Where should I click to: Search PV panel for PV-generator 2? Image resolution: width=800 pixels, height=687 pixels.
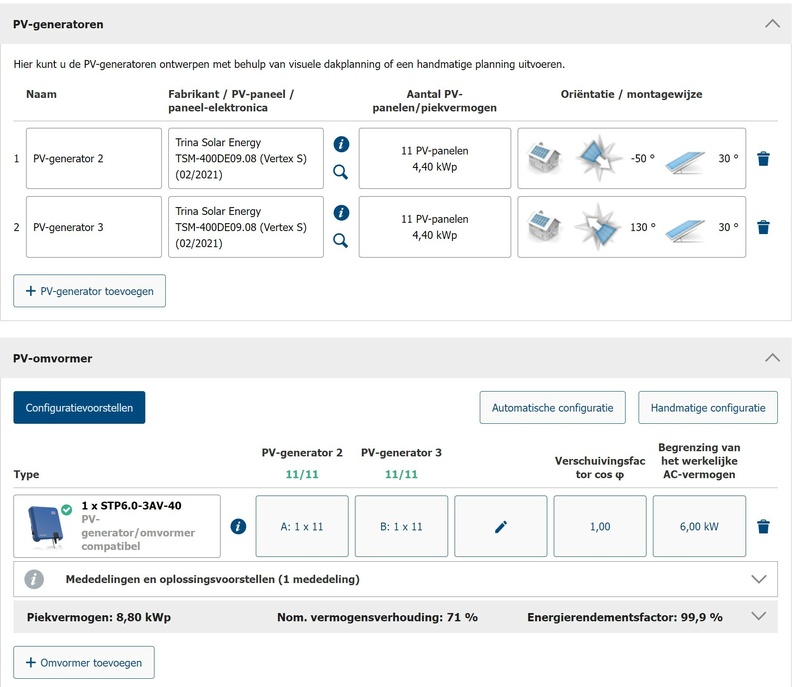pyautogui.click(x=341, y=172)
